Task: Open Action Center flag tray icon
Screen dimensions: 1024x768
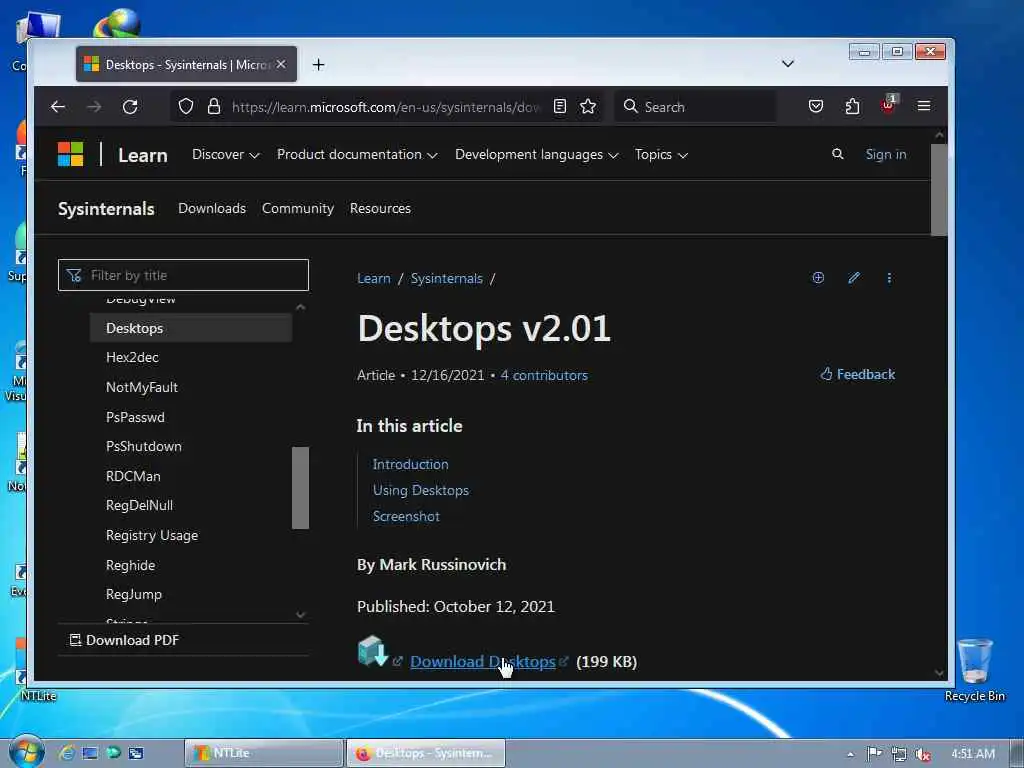Action: point(874,754)
